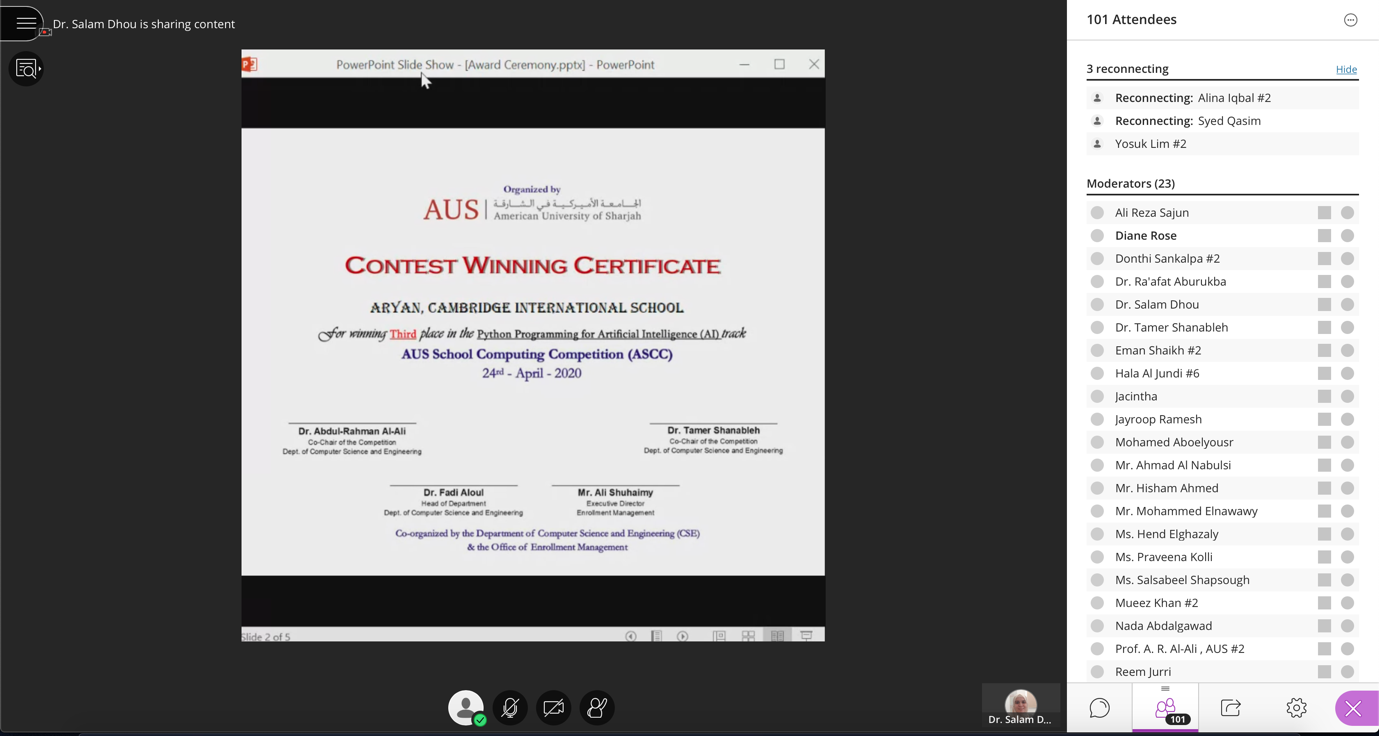This screenshot has height=736, width=1379.
Task: Go to previous slide in PowerPoint
Action: (x=631, y=636)
